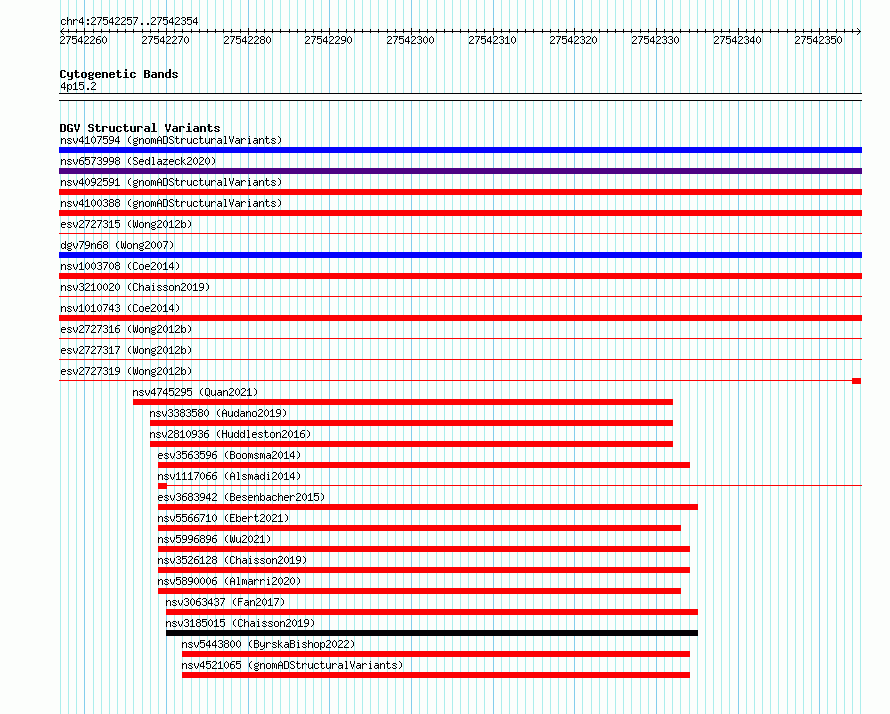
Task: Select nsv4092591 gnomAD variant label
Action: point(171,182)
